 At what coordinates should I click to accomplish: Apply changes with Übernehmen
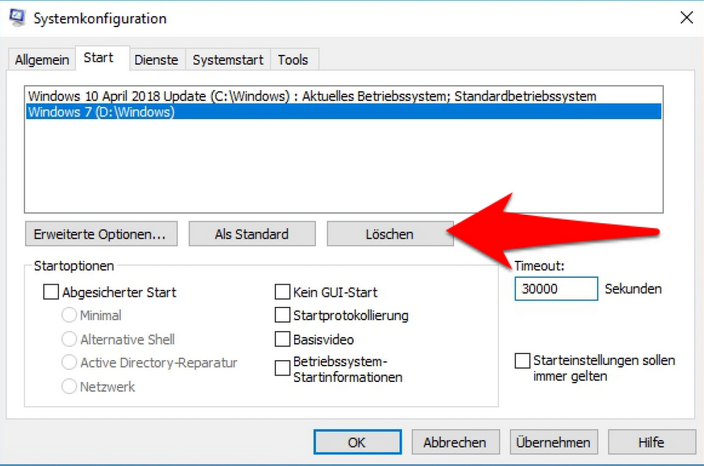pyautogui.click(x=554, y=442)
